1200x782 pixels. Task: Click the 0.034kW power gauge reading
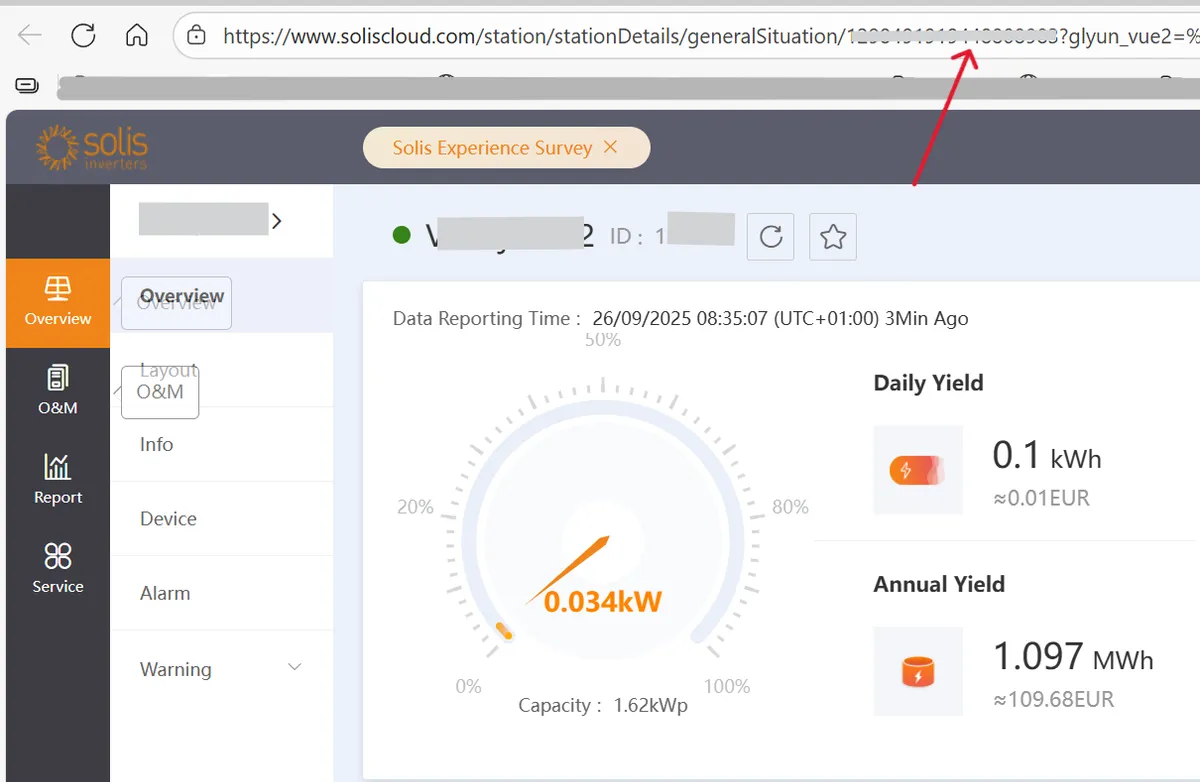point(603,602)
